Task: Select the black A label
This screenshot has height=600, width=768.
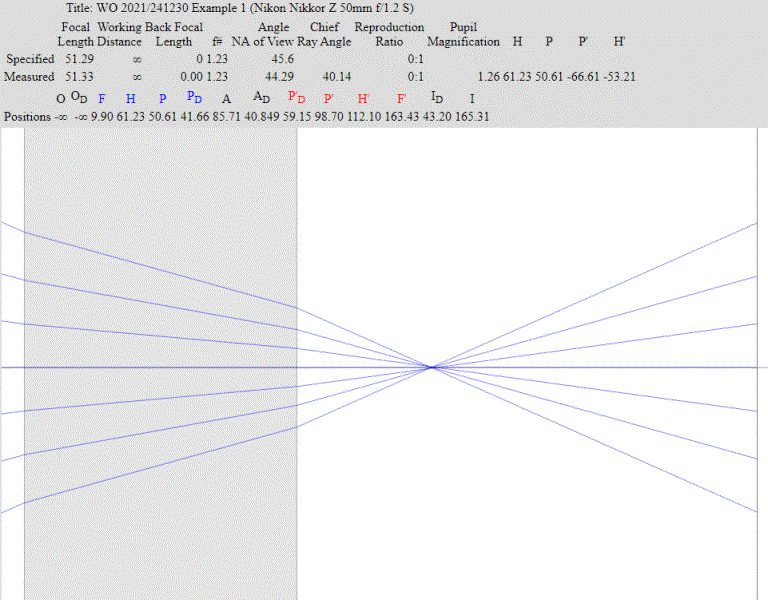Action: [226, 99]
